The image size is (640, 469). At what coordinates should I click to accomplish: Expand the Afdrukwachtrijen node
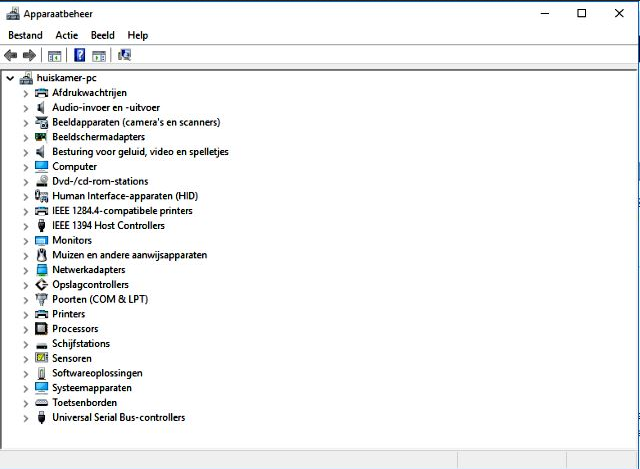tap(26, 93)
